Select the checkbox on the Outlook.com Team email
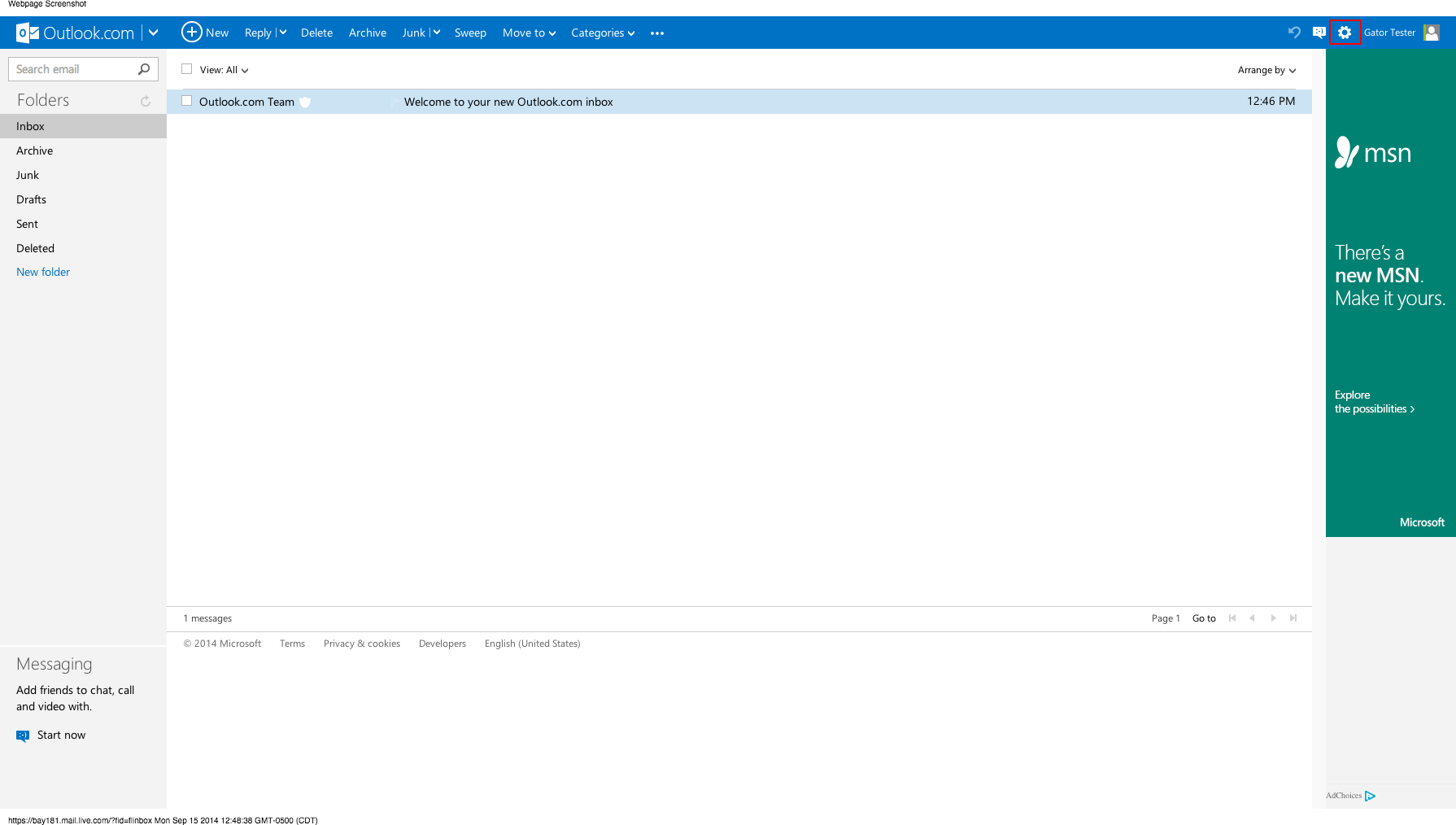Image resolution: width=1456 pixels, height=825 pixels. point(186,101)
